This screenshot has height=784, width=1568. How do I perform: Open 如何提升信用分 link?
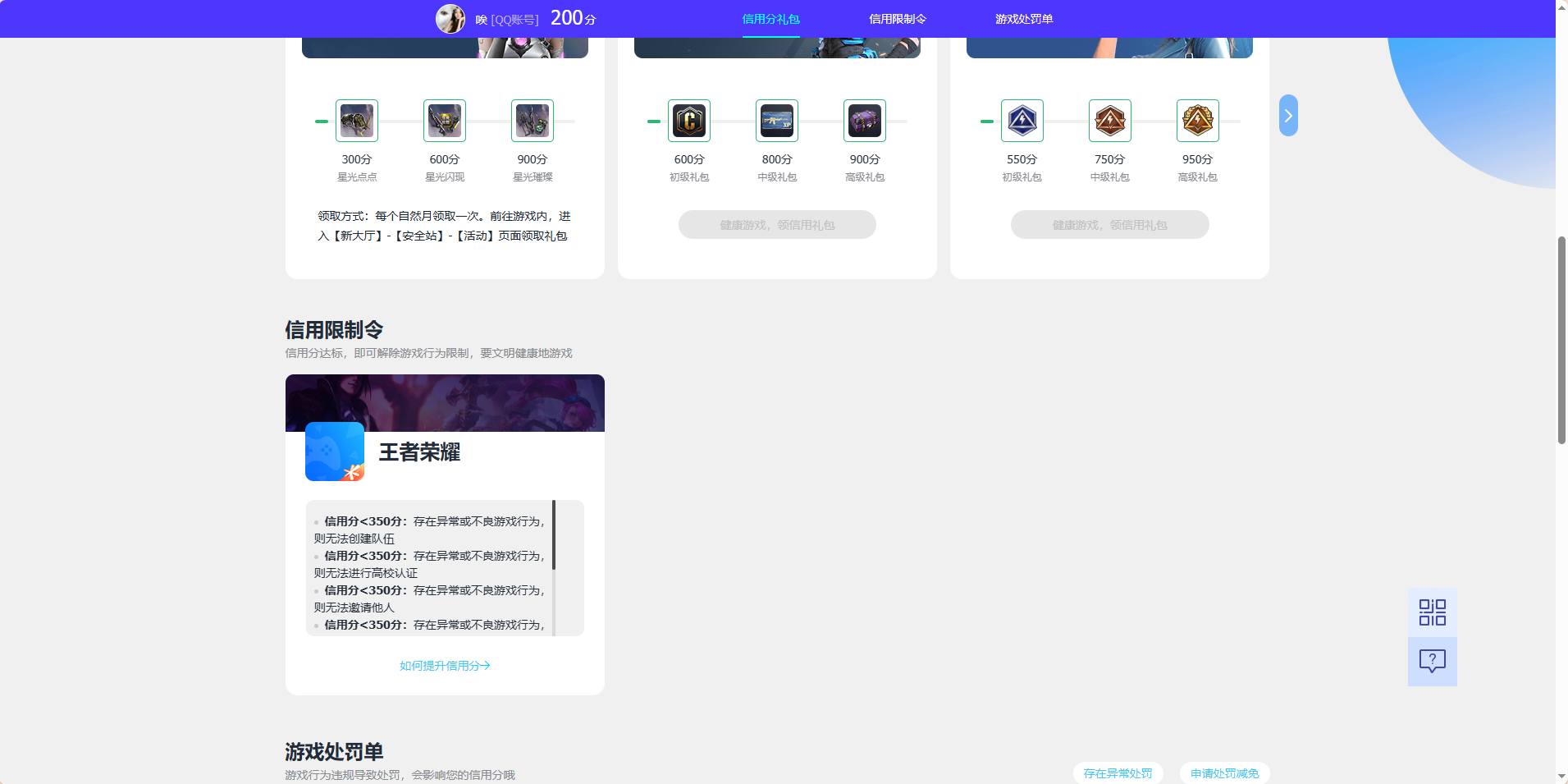[x=445, y=666]
